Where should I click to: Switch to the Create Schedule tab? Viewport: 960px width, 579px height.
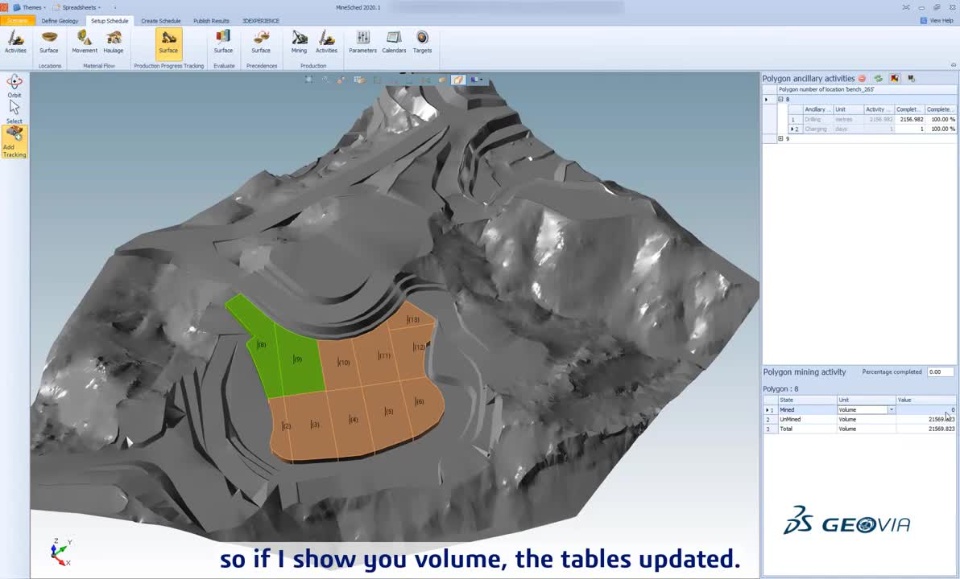point(160,21)
